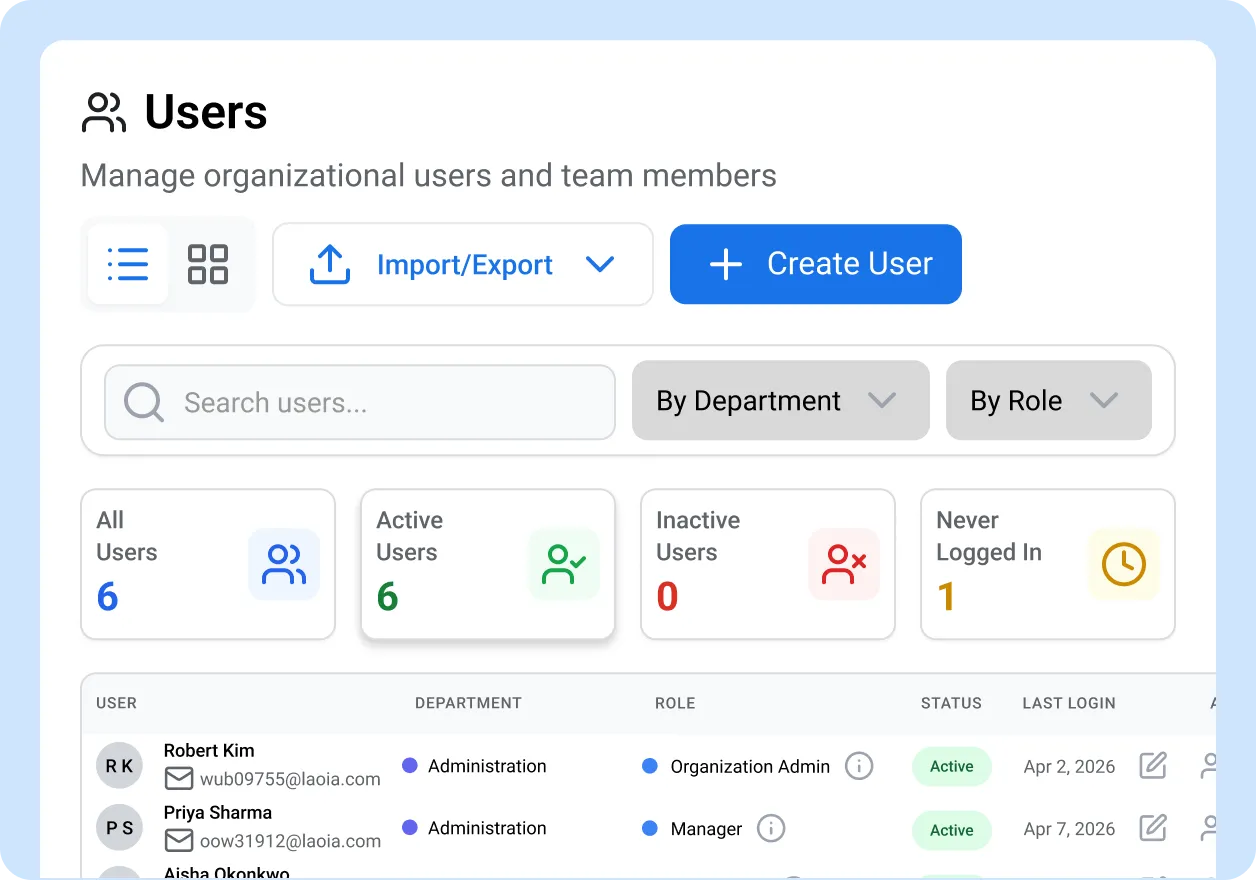This screenshot has height=880, width=1256.
Task: Click the upload icon inside Import/Export button
Action: tap(330, 264)
